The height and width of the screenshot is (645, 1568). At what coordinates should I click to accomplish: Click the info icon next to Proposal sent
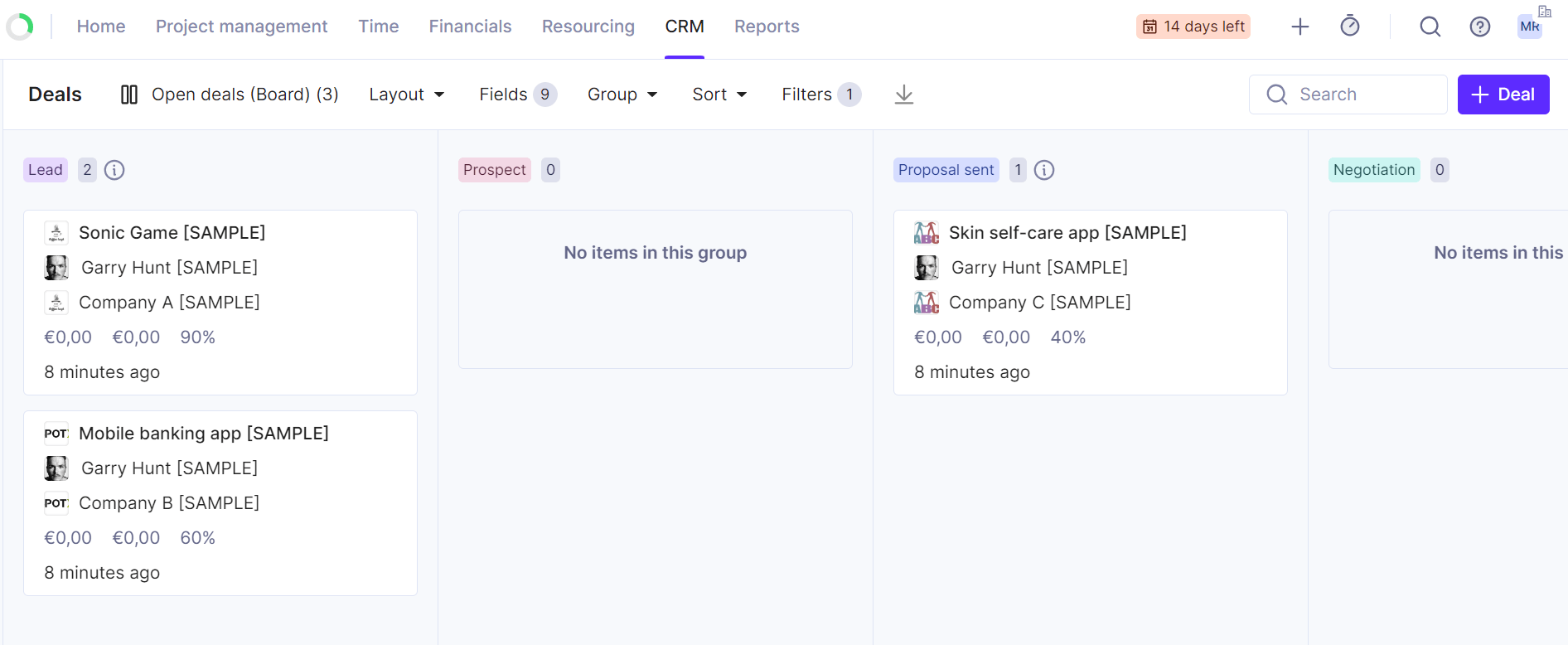click(x=1044, y=170)
